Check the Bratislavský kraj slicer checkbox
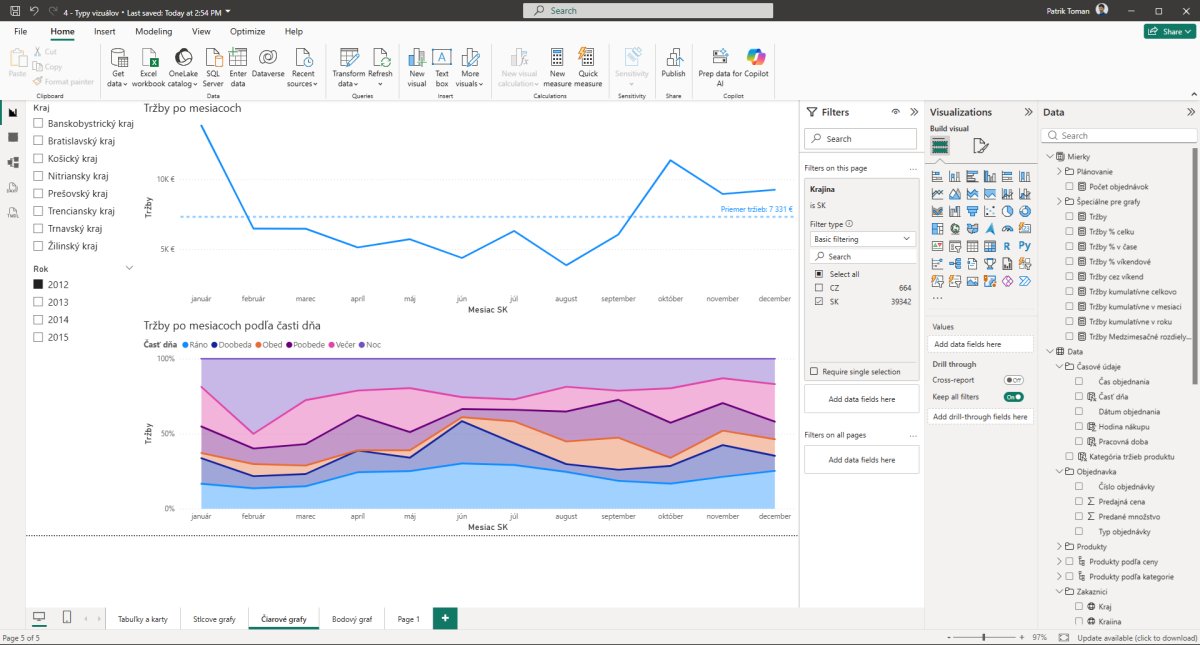Image resolution: width=1200 pixels, height=645 pixels. [x=38, y=141]
